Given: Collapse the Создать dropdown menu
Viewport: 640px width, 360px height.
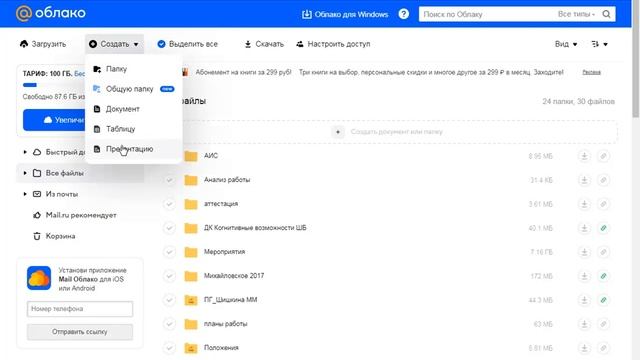Looking at the screenshot, I should (x=114, y=44).
